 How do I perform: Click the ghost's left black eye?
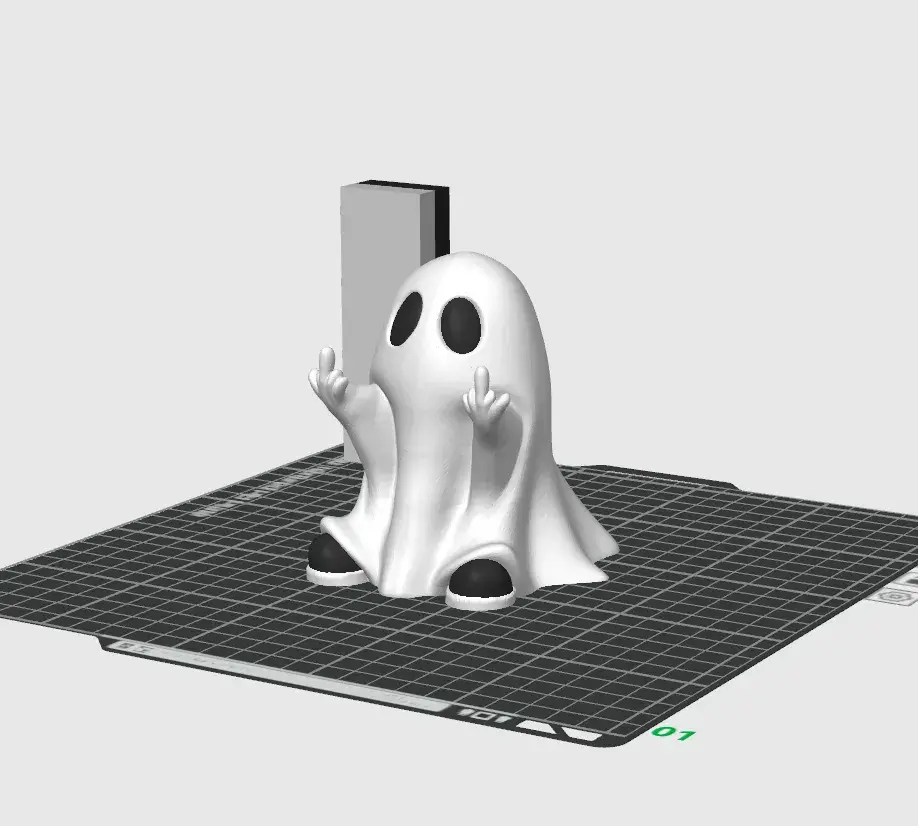pyautogui.click(x=406, y=320)
